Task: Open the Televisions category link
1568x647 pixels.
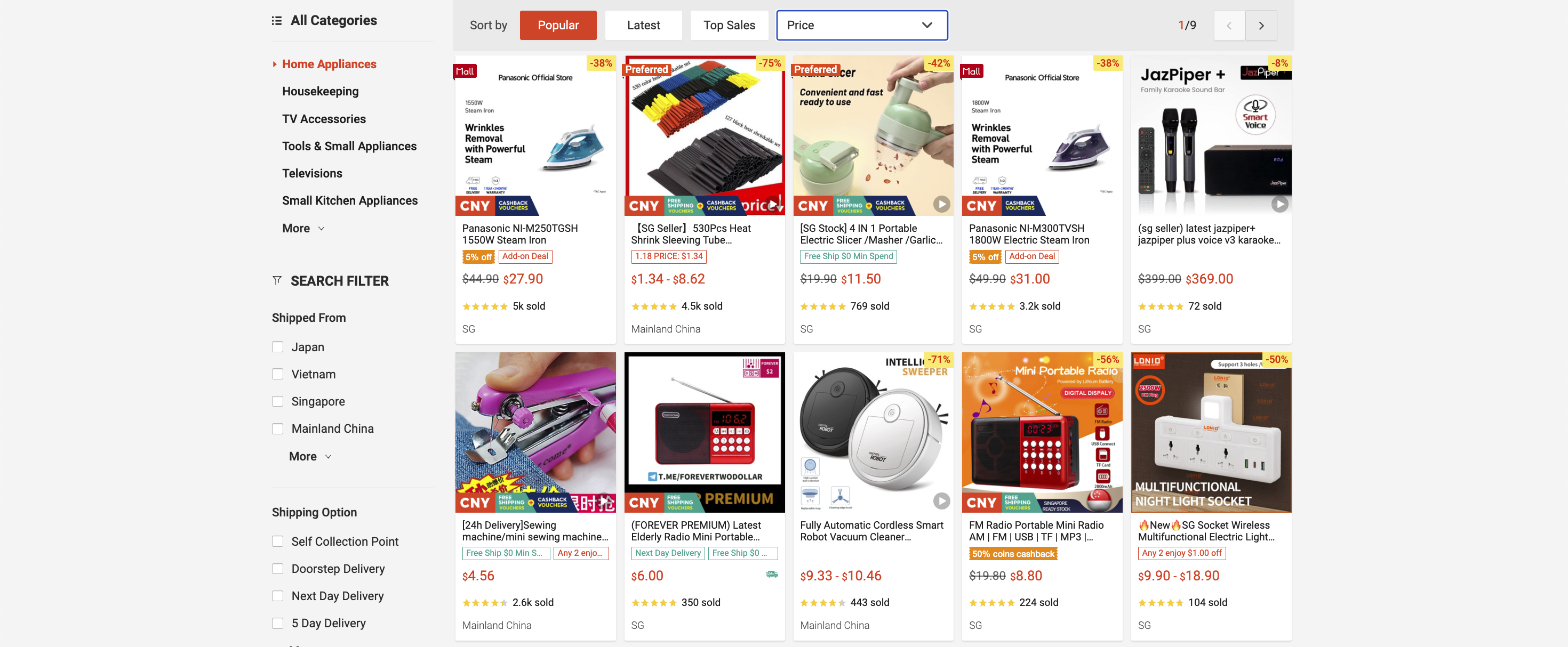Action: (x=312, y=173)
